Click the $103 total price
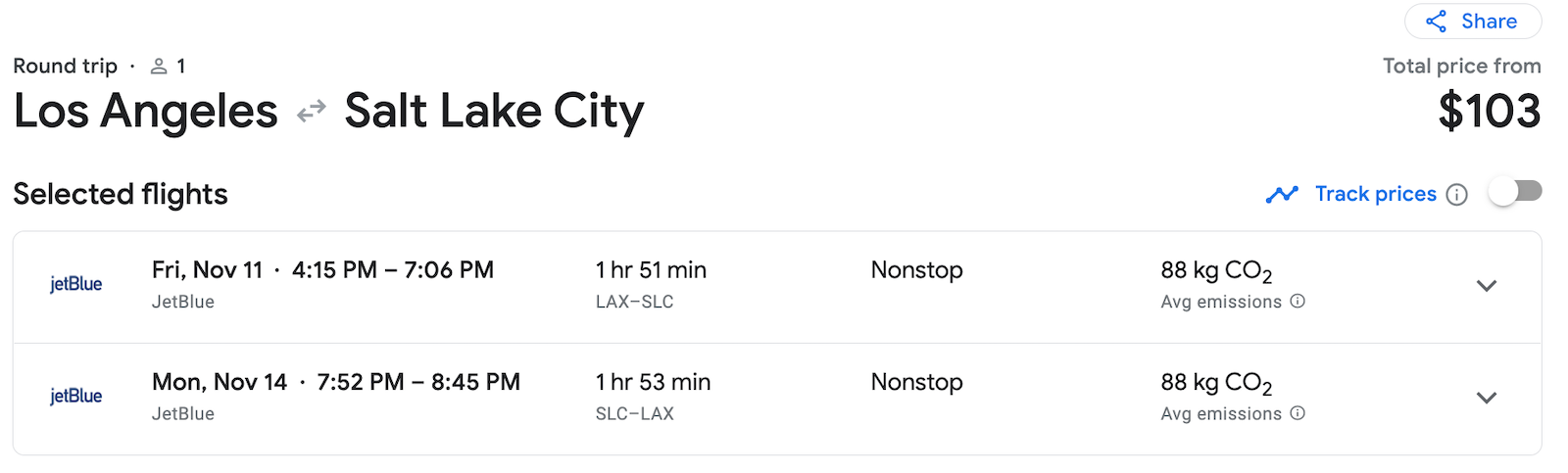This screenshot has width=1568, height=473. (x=1489, y=111)
